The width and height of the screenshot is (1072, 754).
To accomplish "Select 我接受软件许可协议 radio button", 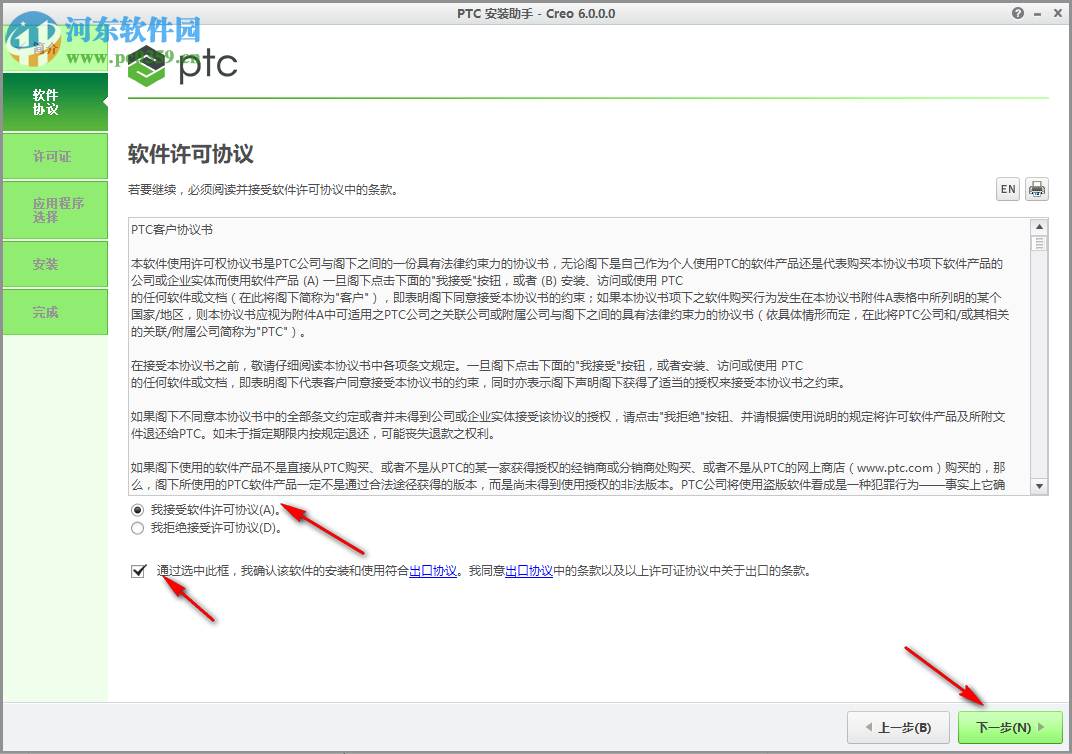I will tap(136, 511).
